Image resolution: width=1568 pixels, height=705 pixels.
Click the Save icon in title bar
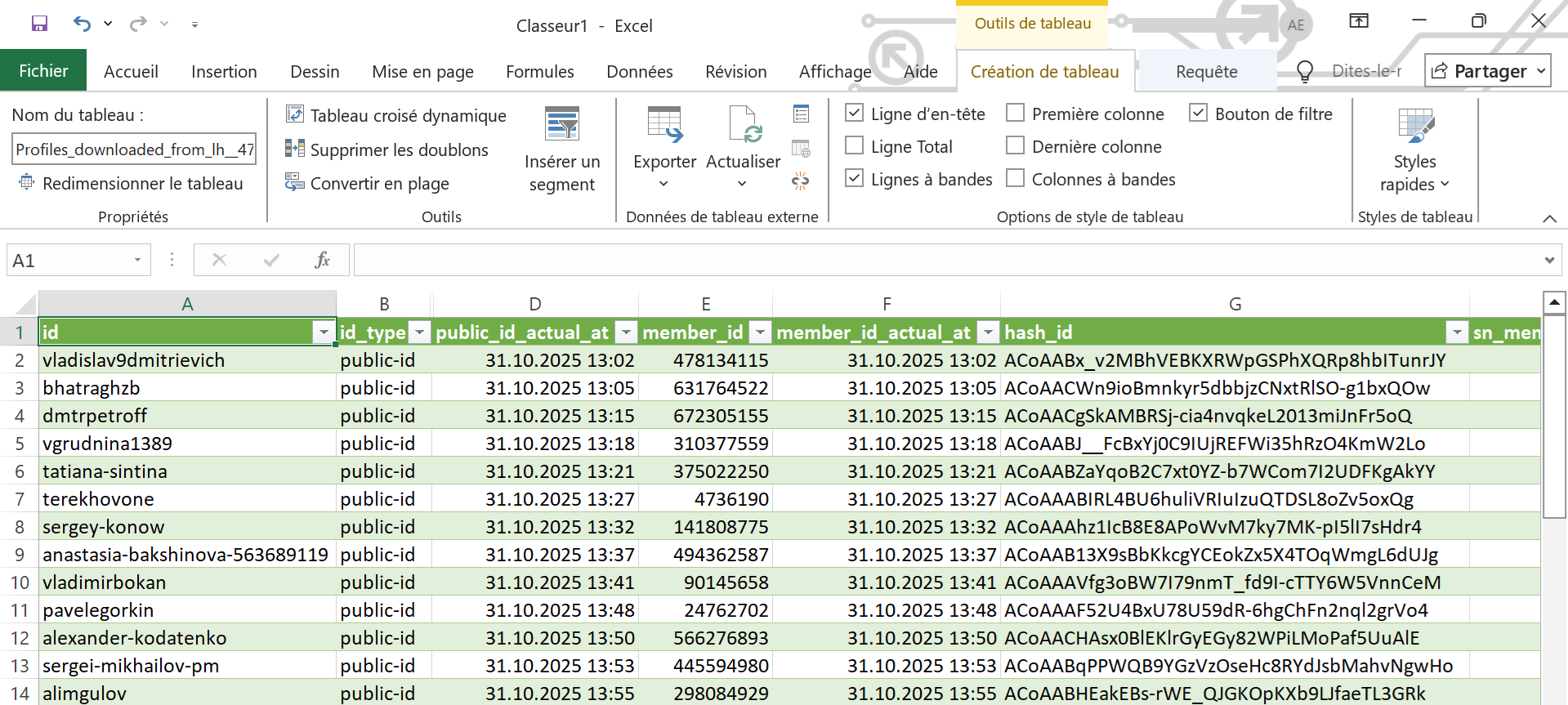[39, 24]
